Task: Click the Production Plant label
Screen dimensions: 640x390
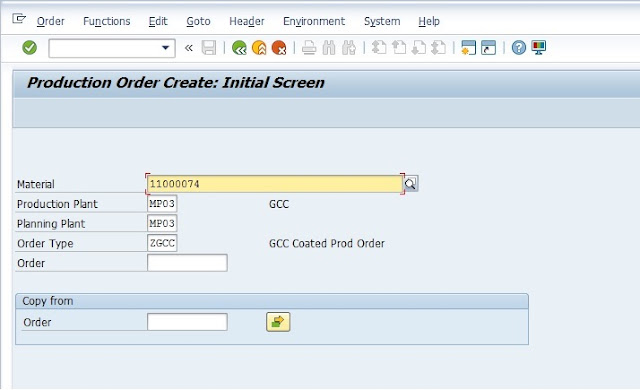Action: (57, 204)
